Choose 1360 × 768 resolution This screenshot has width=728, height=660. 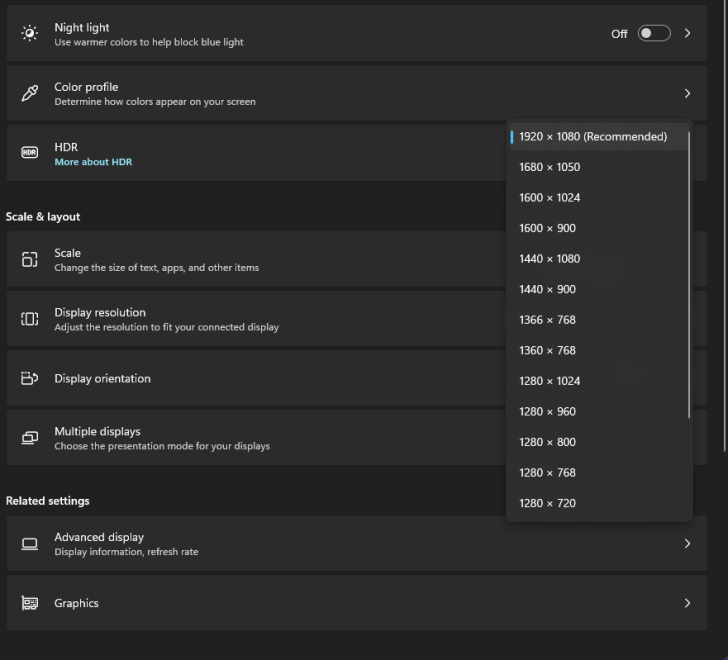(599, 350)
